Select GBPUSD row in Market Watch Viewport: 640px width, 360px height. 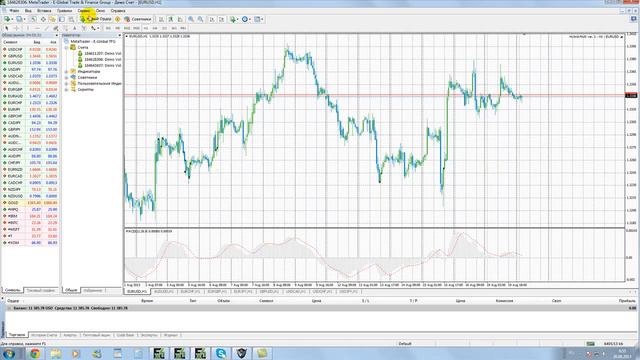30,56
